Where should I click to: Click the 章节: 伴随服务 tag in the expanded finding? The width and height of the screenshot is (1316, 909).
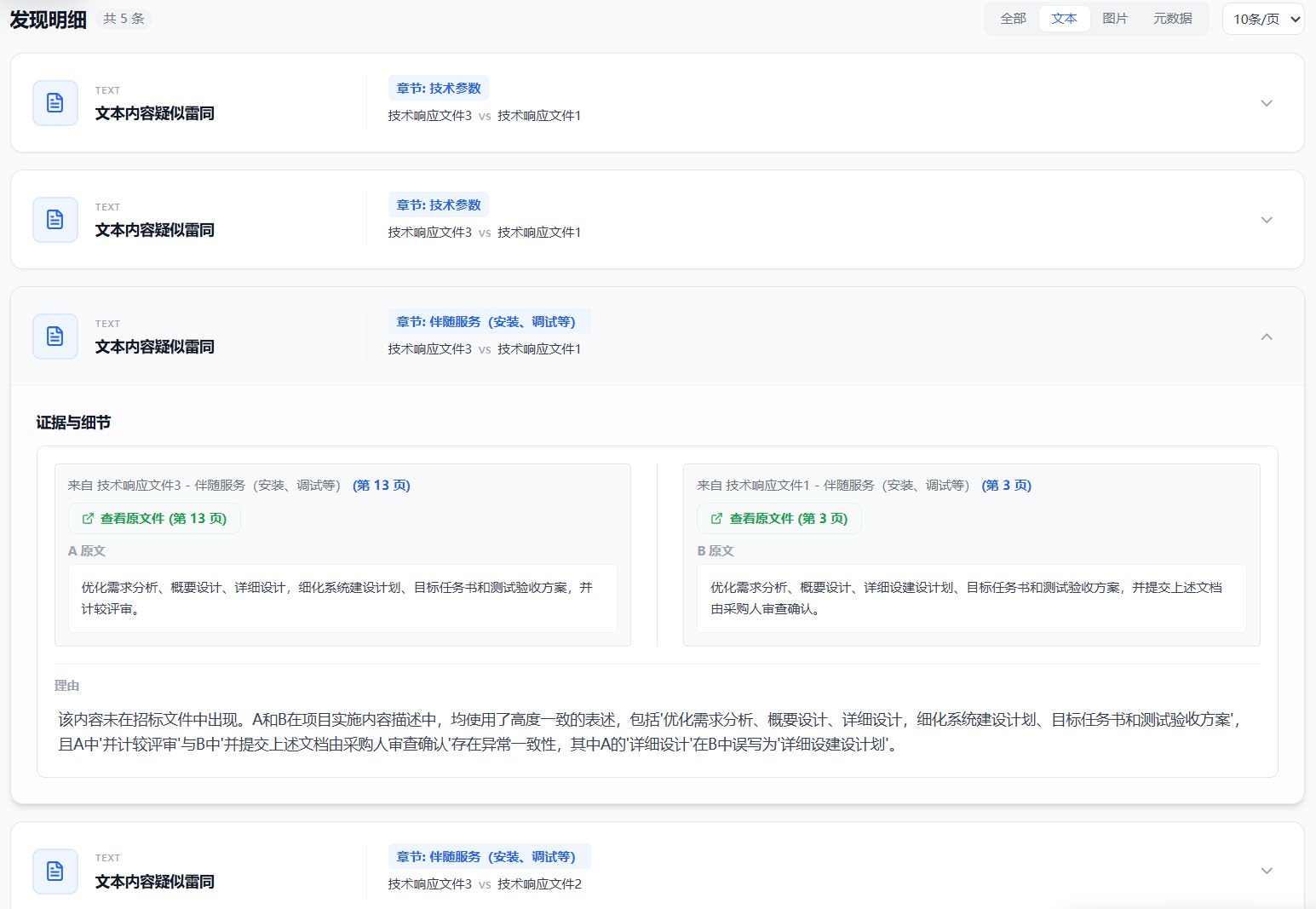[x=489, y=322]
